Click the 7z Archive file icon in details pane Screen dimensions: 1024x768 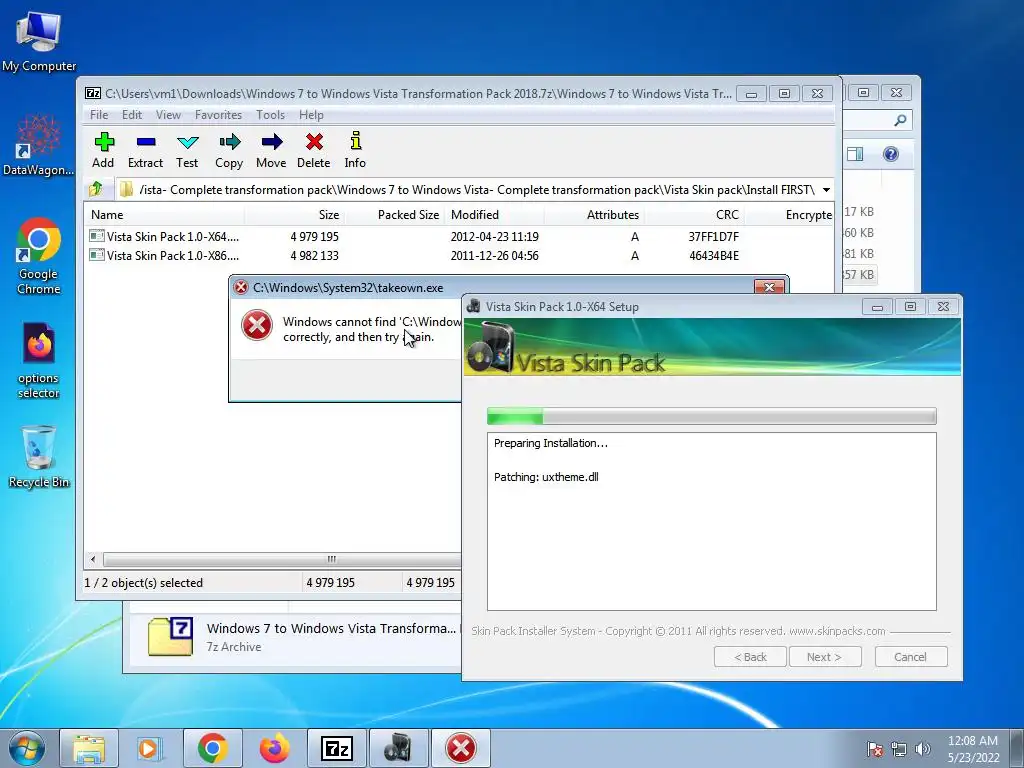click(x=170, y=635)
